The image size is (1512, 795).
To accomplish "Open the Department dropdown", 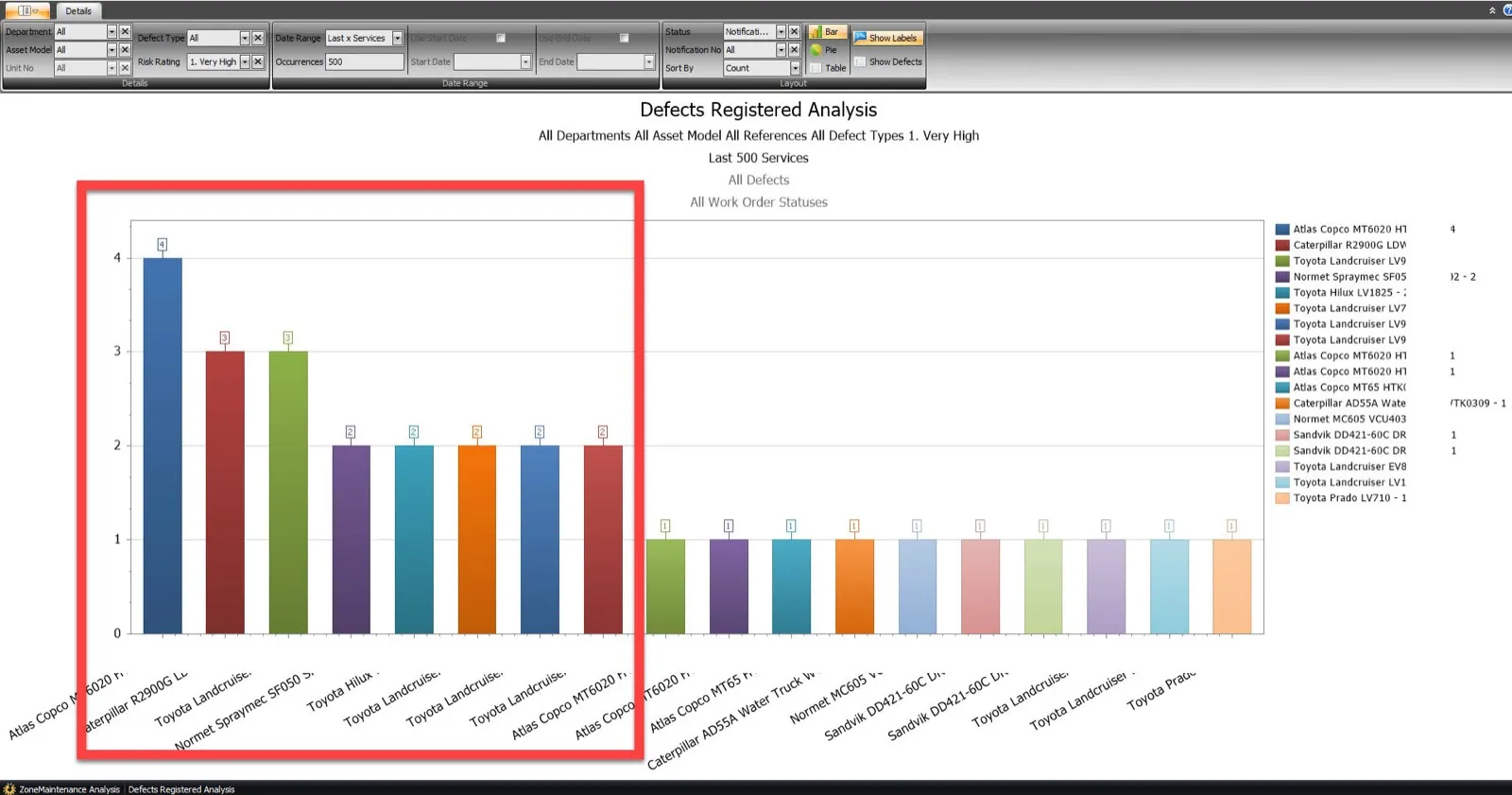I will point(112,31).
